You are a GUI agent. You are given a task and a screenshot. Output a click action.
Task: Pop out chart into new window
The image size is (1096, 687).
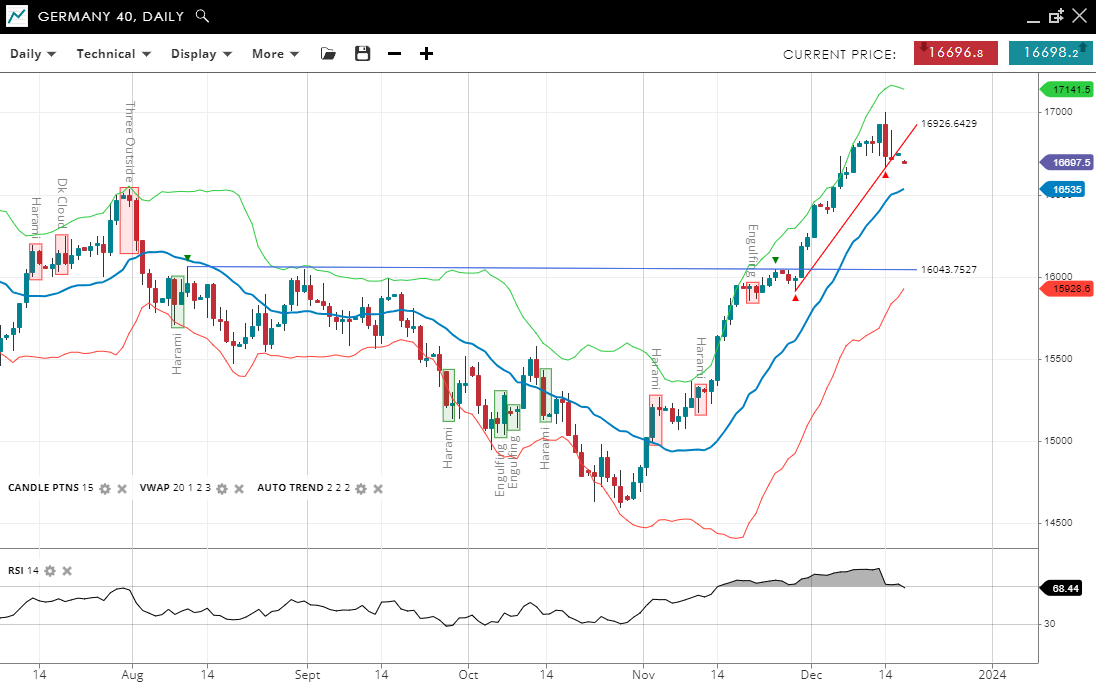pos(1056,16)
